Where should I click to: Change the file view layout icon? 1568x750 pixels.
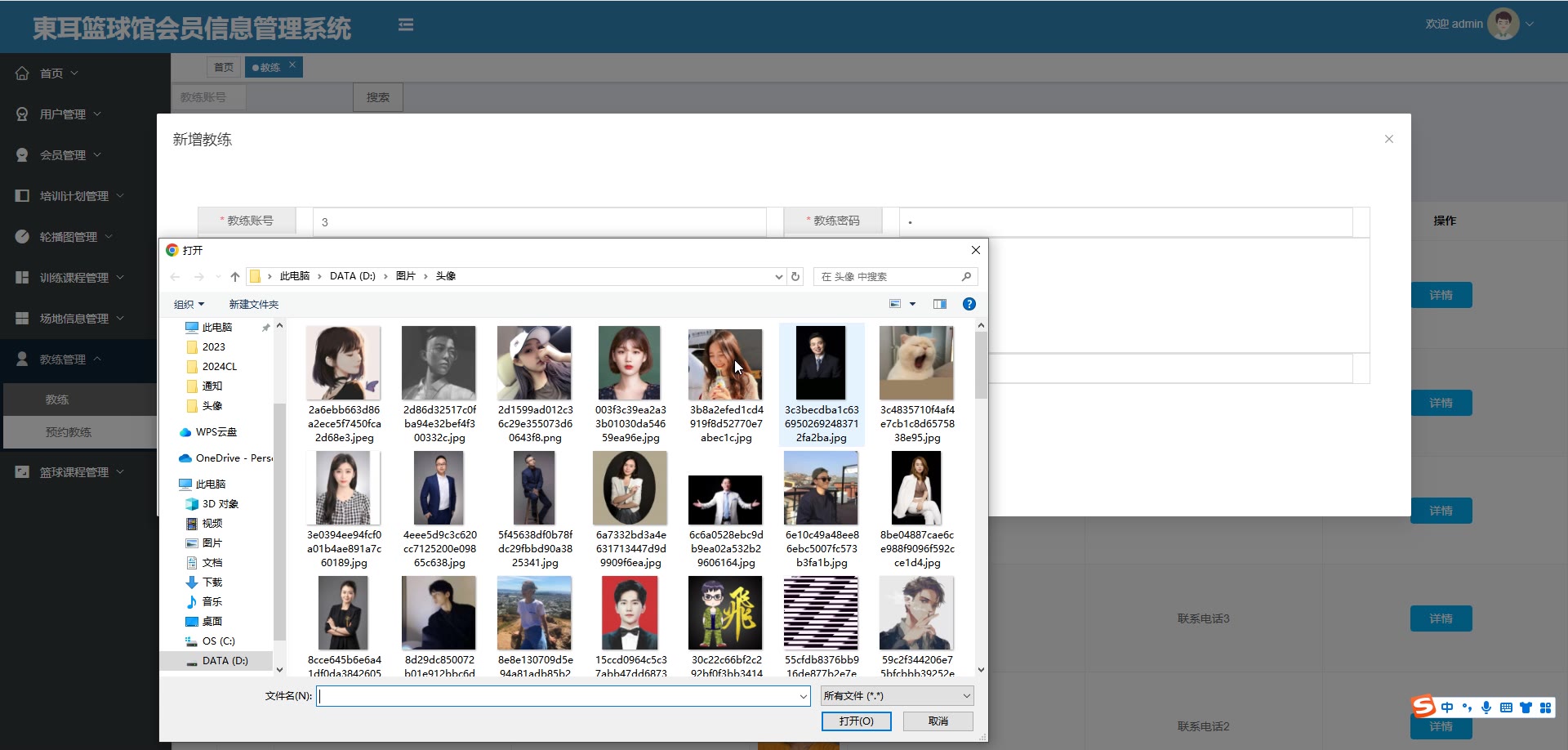[x=895, y=304]
